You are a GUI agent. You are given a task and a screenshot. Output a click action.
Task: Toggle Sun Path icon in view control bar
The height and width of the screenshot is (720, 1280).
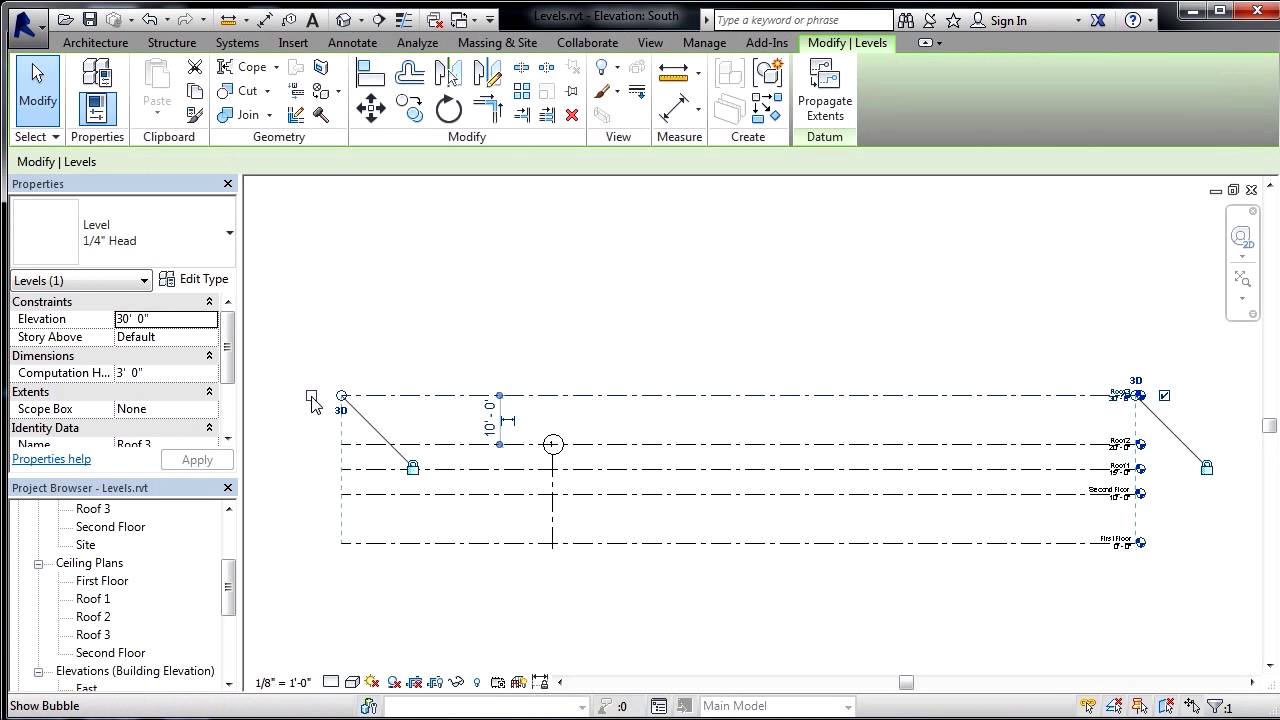pos(372,682)
